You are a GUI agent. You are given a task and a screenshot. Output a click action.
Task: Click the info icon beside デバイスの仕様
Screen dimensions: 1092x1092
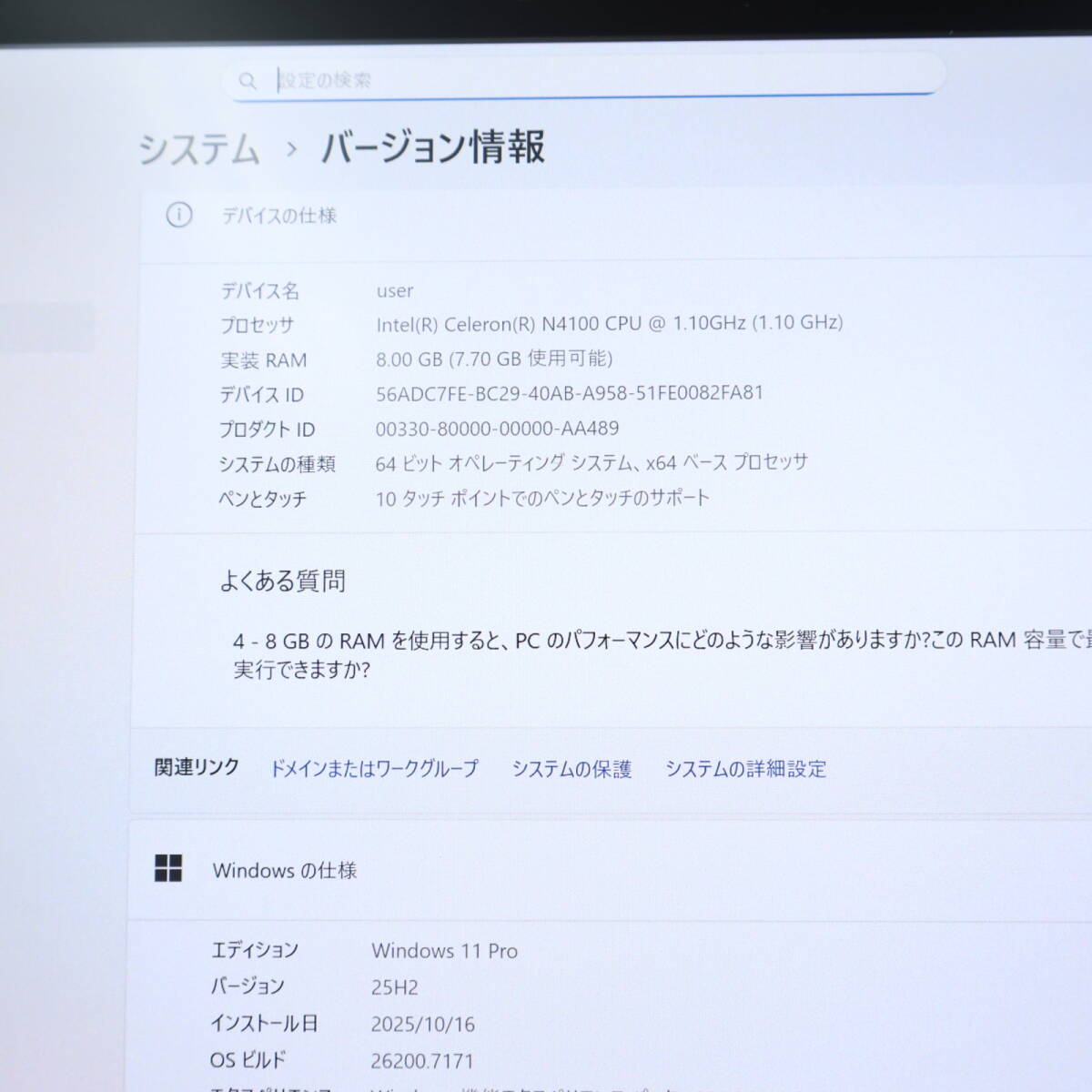181,216
